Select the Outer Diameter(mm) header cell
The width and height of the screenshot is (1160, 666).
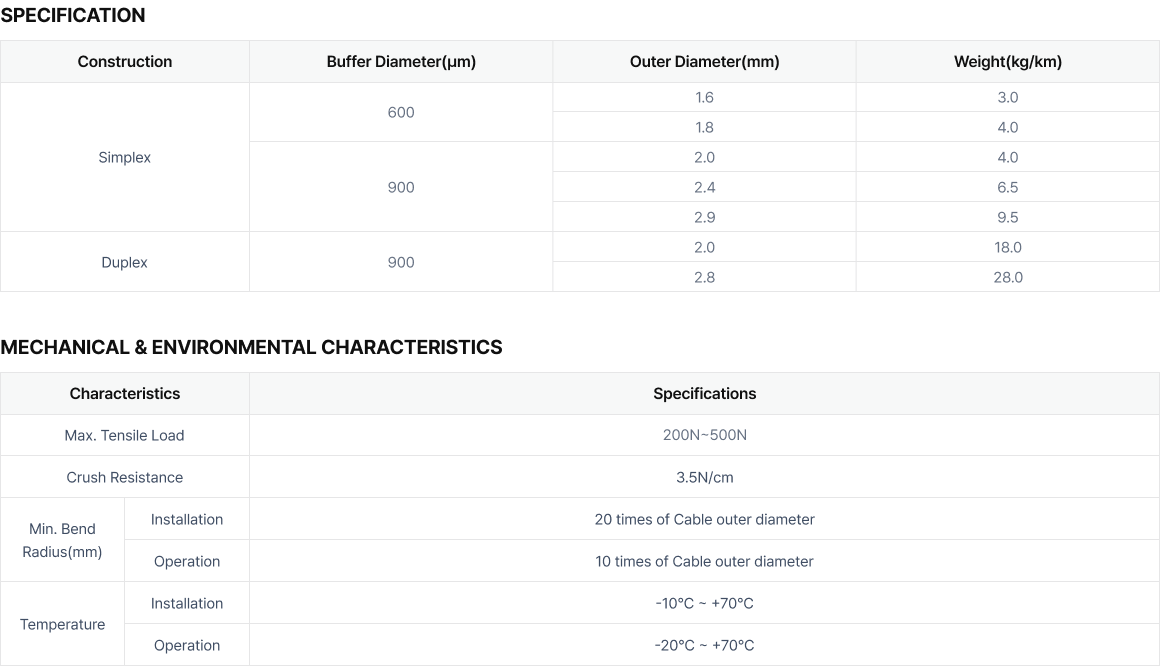tap(704, 61)
